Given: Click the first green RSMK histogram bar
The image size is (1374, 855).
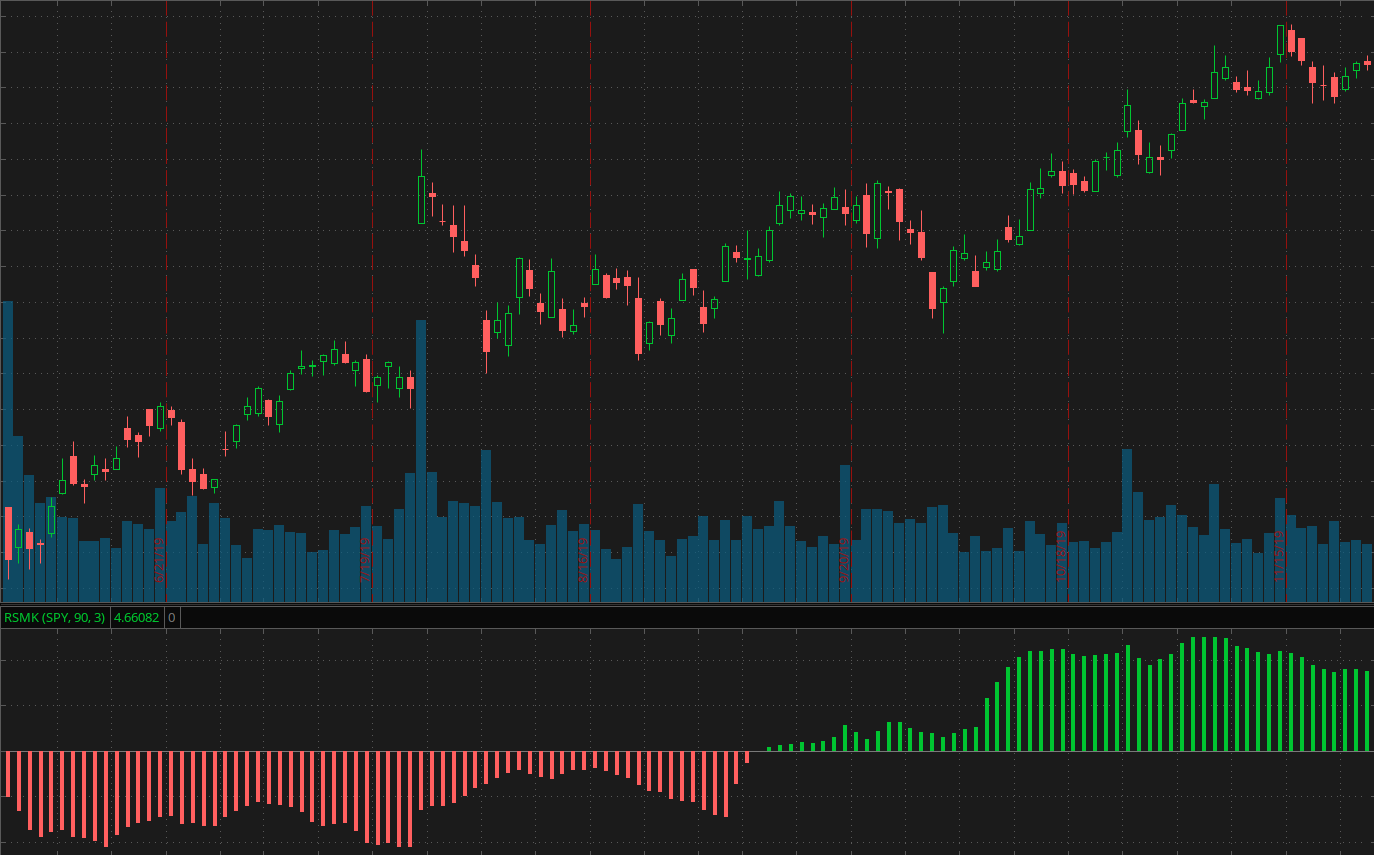Looking at the screenshot, I should 769,748.
